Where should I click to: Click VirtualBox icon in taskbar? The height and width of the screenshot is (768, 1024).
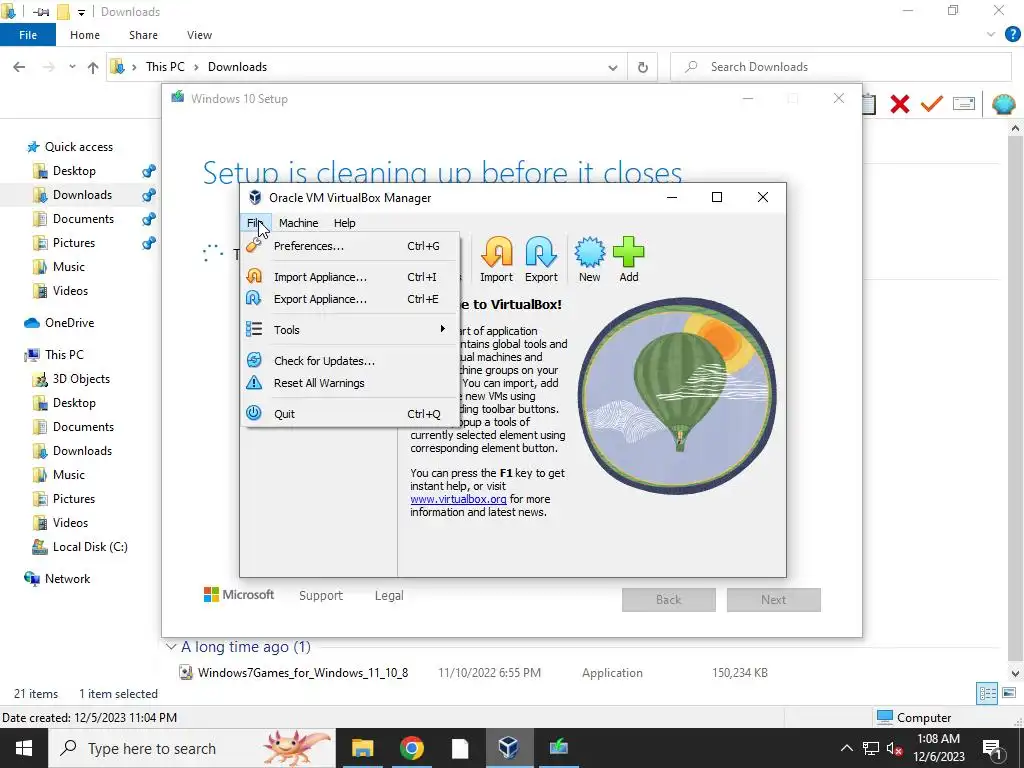509,748
